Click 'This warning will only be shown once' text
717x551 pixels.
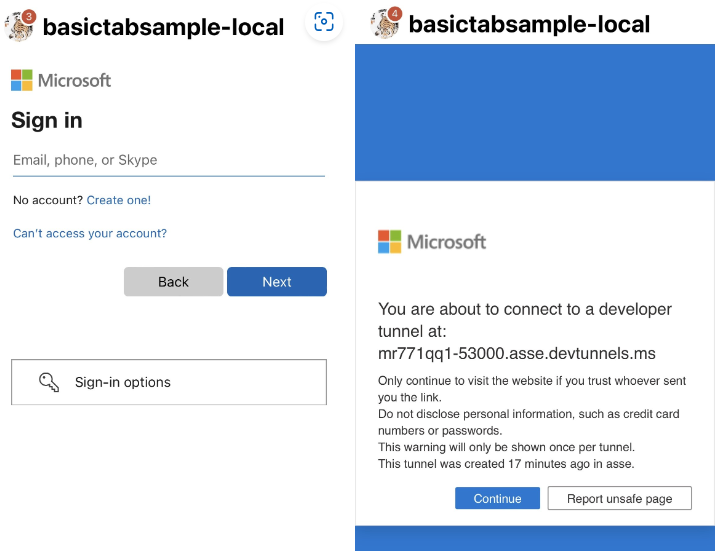coord(506,447)
